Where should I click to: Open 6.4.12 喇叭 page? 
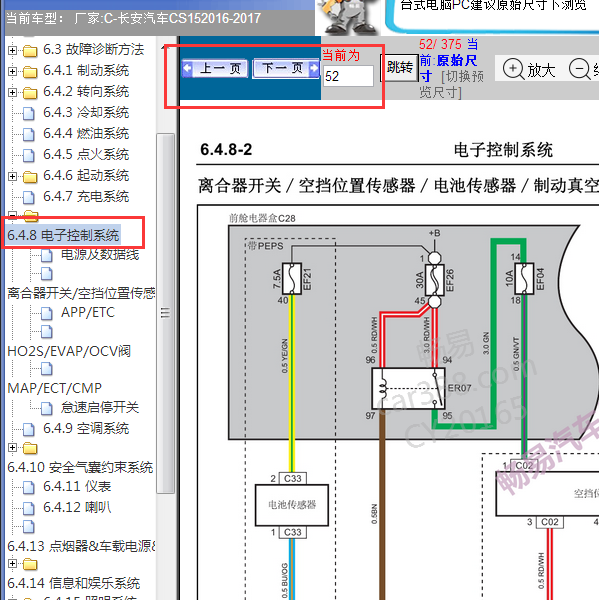(77, 507)
